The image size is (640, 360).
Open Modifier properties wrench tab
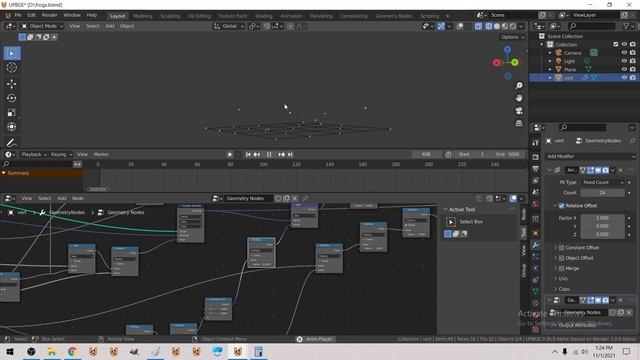click(536, 244)
